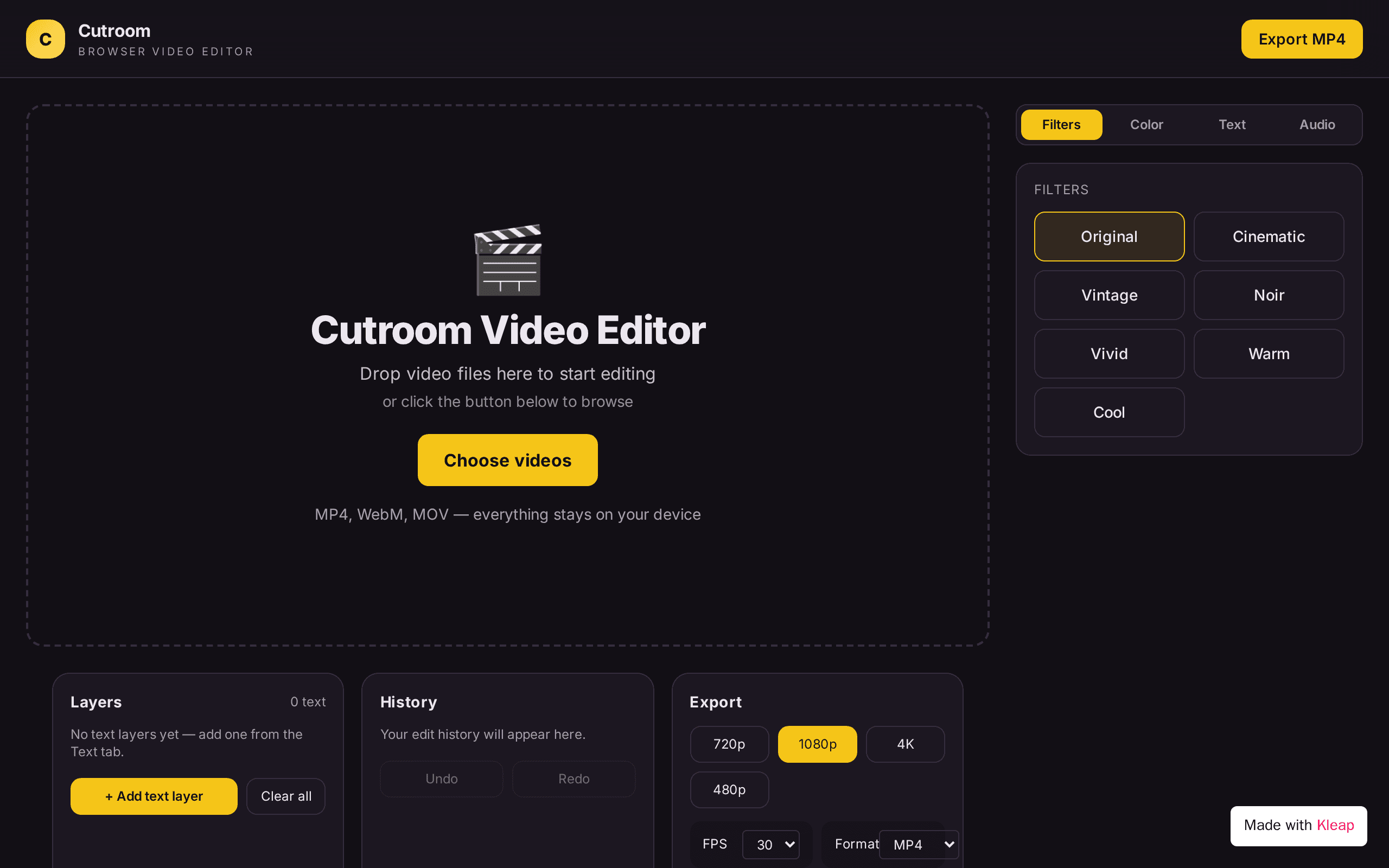The width and height of the screenshot is (1389, 868).
Task: Apply the Vintage filter
Action: click(x=1109, y=295)
